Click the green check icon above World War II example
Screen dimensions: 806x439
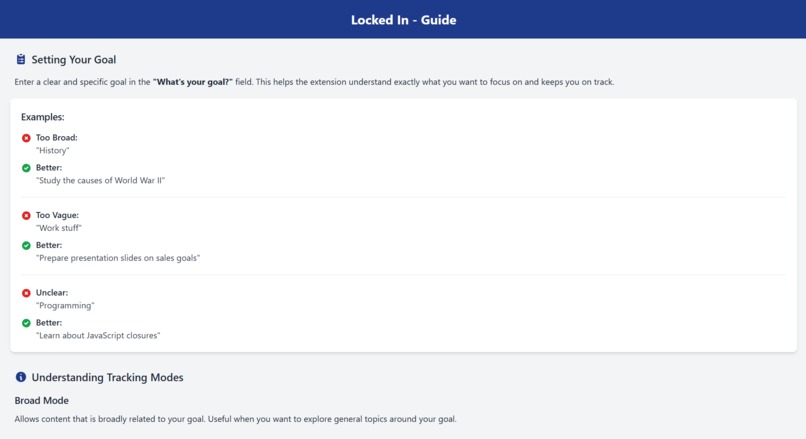tap(26, 168)
